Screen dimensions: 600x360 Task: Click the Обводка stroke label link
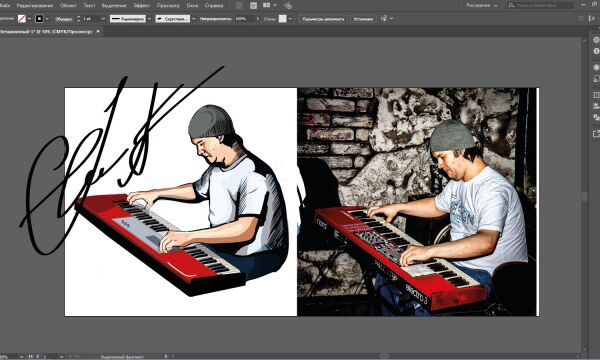coord(64,19)
